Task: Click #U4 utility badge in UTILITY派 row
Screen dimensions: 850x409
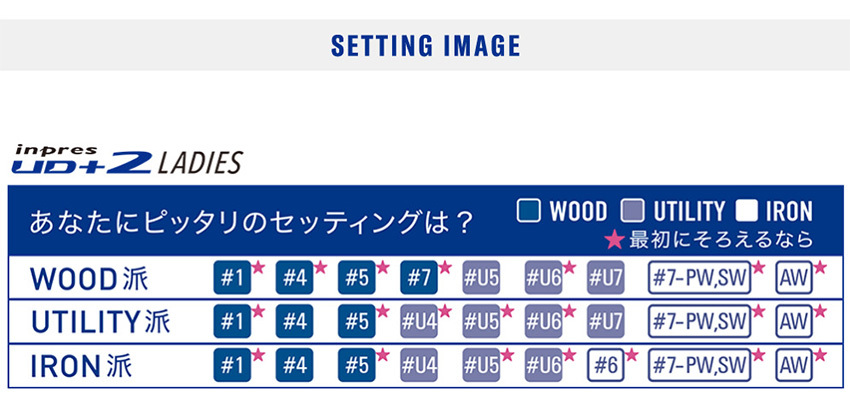Action: pos(418,322)
